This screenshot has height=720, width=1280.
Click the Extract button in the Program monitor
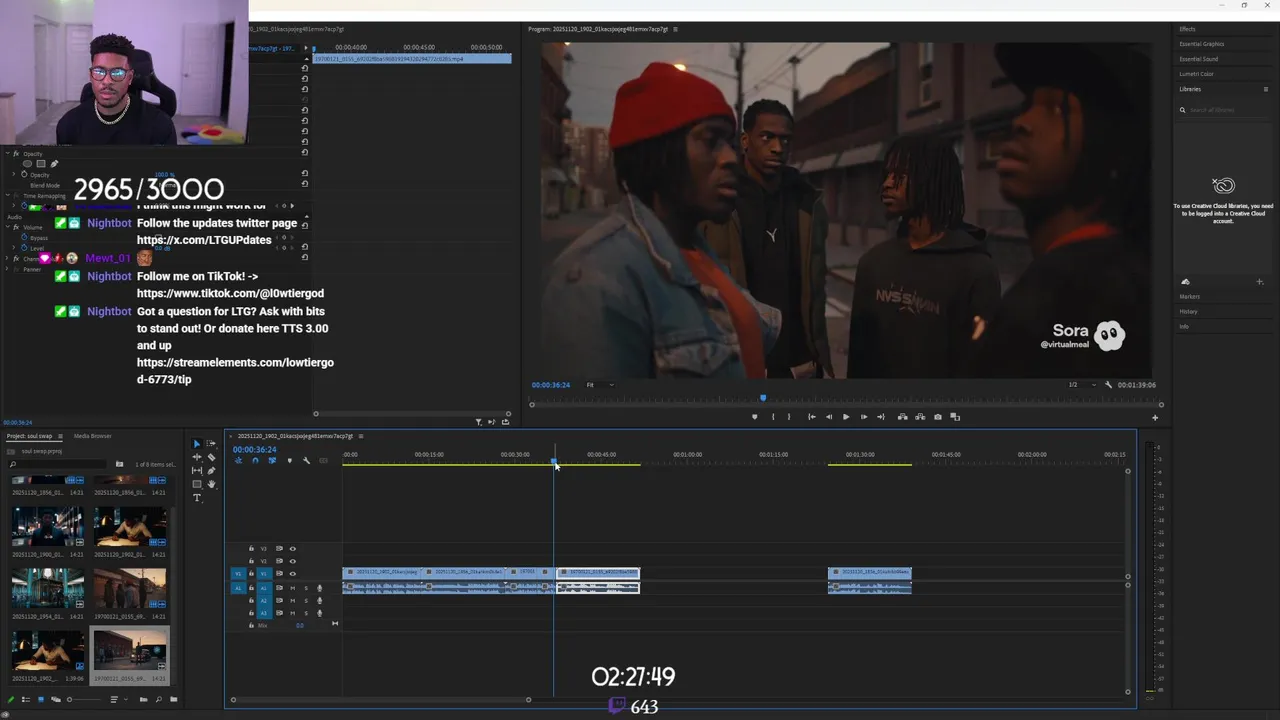pos(920,417)
